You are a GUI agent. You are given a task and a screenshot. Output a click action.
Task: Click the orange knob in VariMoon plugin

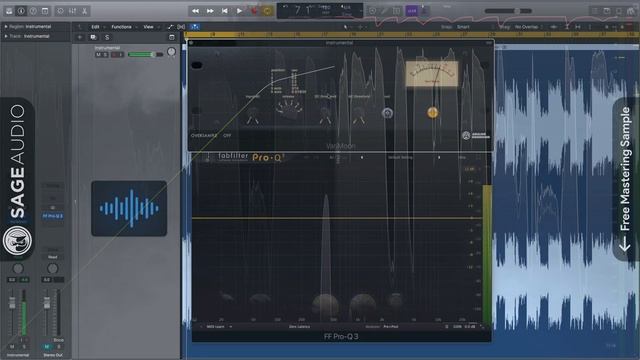click(x=433, y=112)
